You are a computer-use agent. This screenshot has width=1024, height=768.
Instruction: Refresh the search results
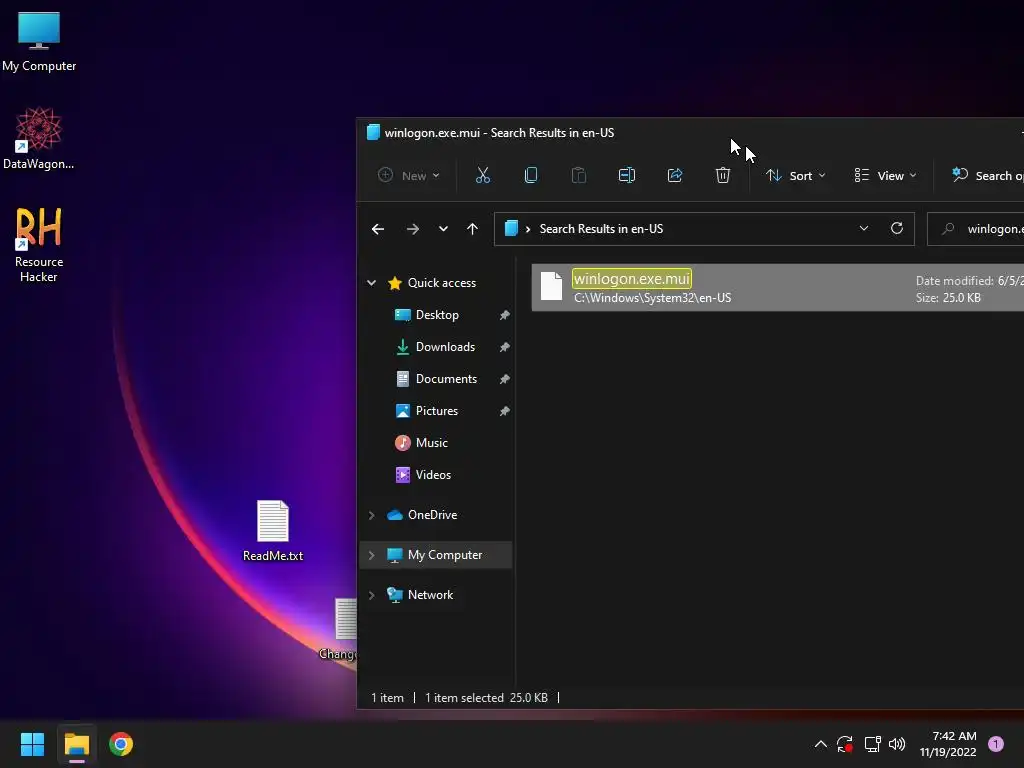pyautogui.click(x=897, y=229)
